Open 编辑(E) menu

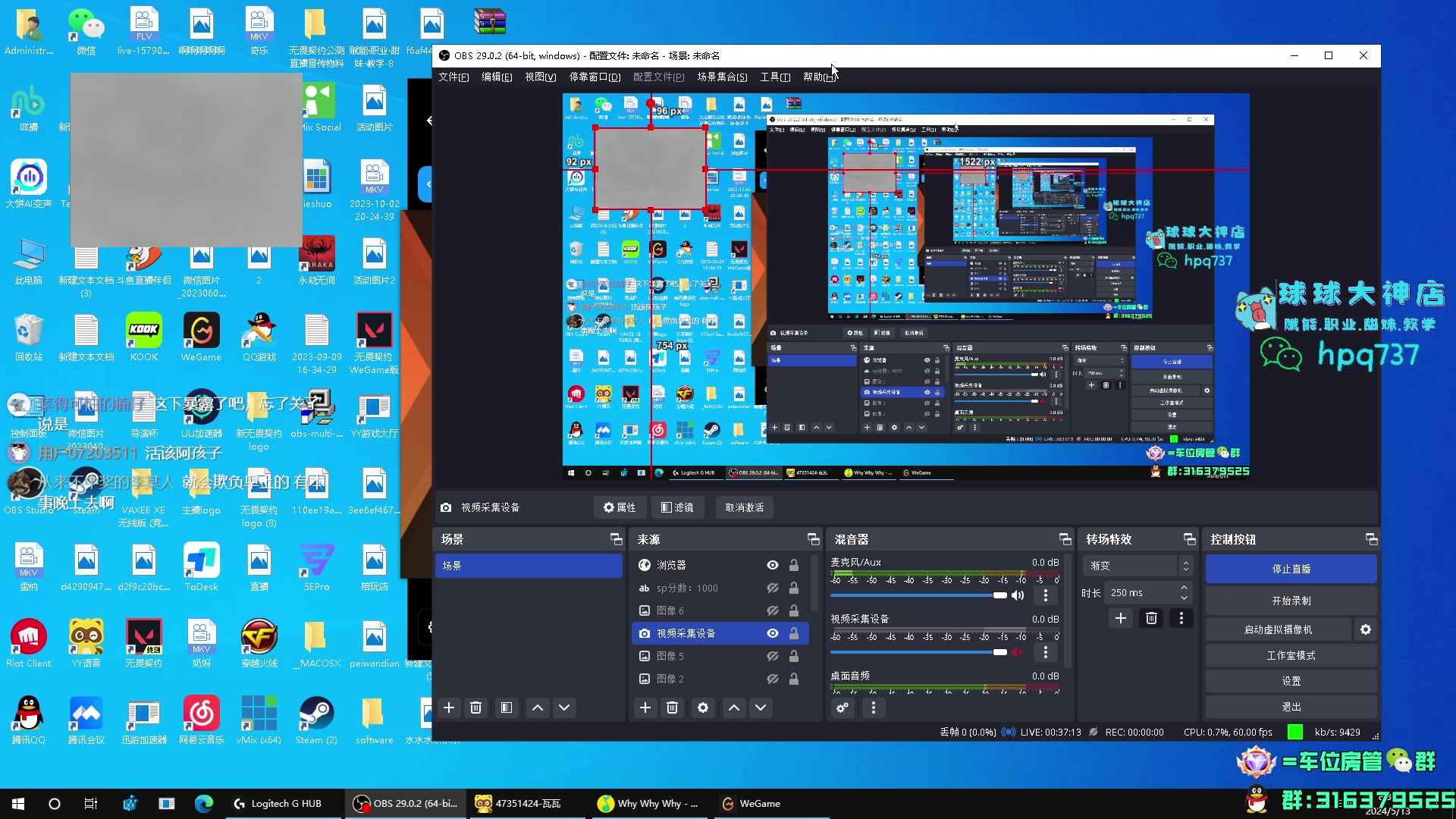tap(497, 77)
